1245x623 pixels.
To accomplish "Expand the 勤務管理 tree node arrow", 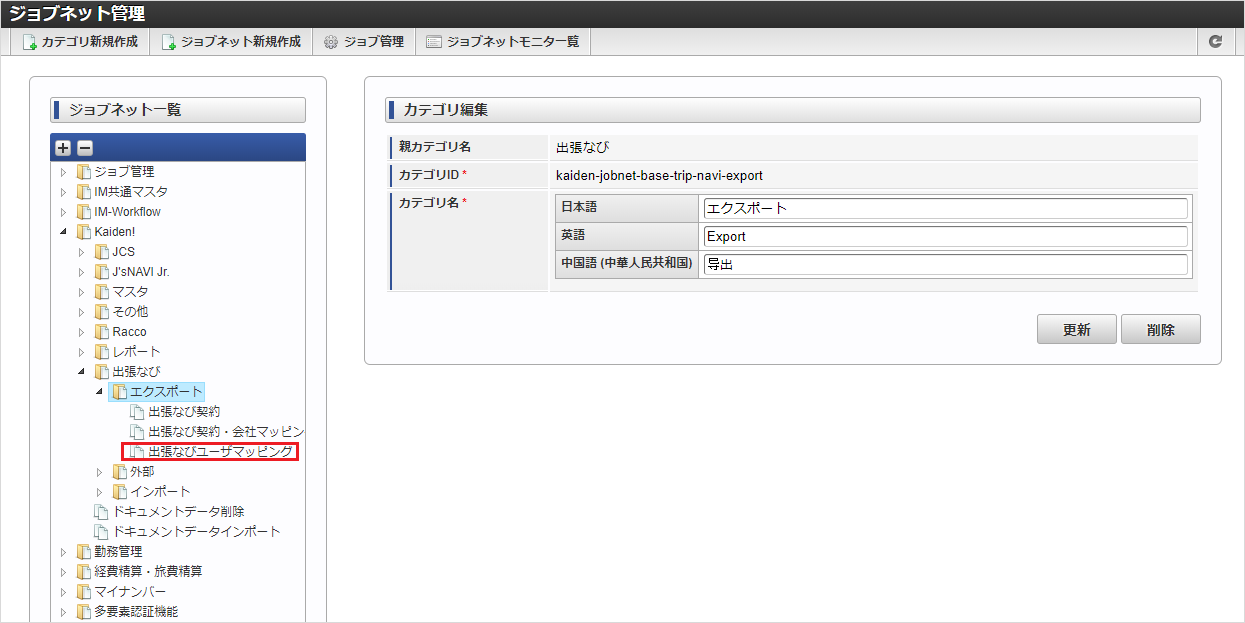I will click(x=64, y=552).
